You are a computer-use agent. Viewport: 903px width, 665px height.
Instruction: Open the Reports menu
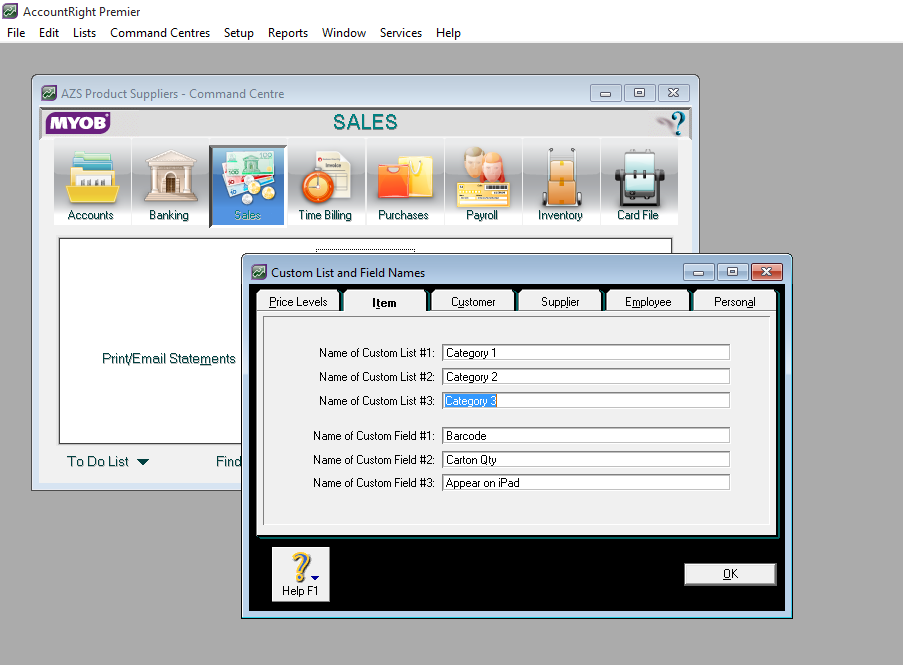tap(287, 33)
